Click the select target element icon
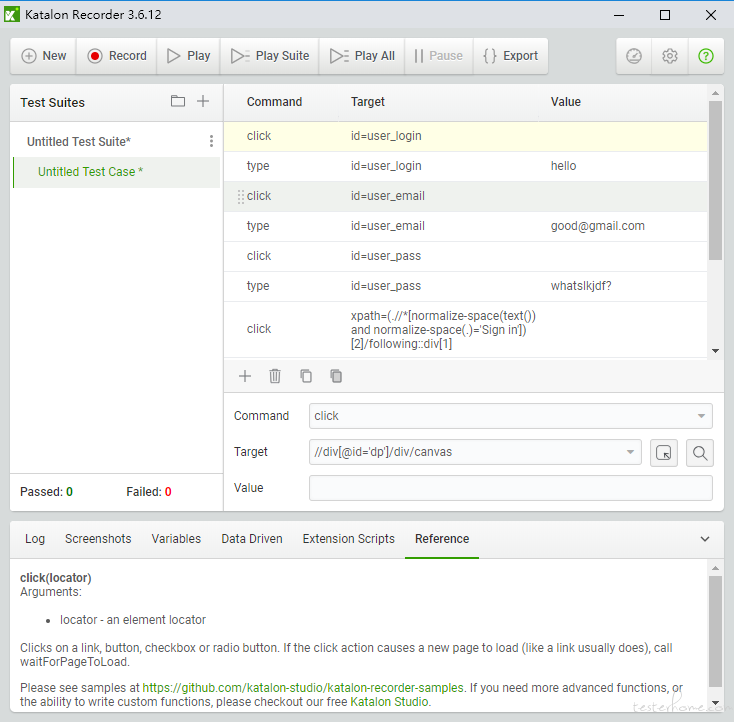Image resolution: width=734 pixels, height=722 pixels. point(664,453)
